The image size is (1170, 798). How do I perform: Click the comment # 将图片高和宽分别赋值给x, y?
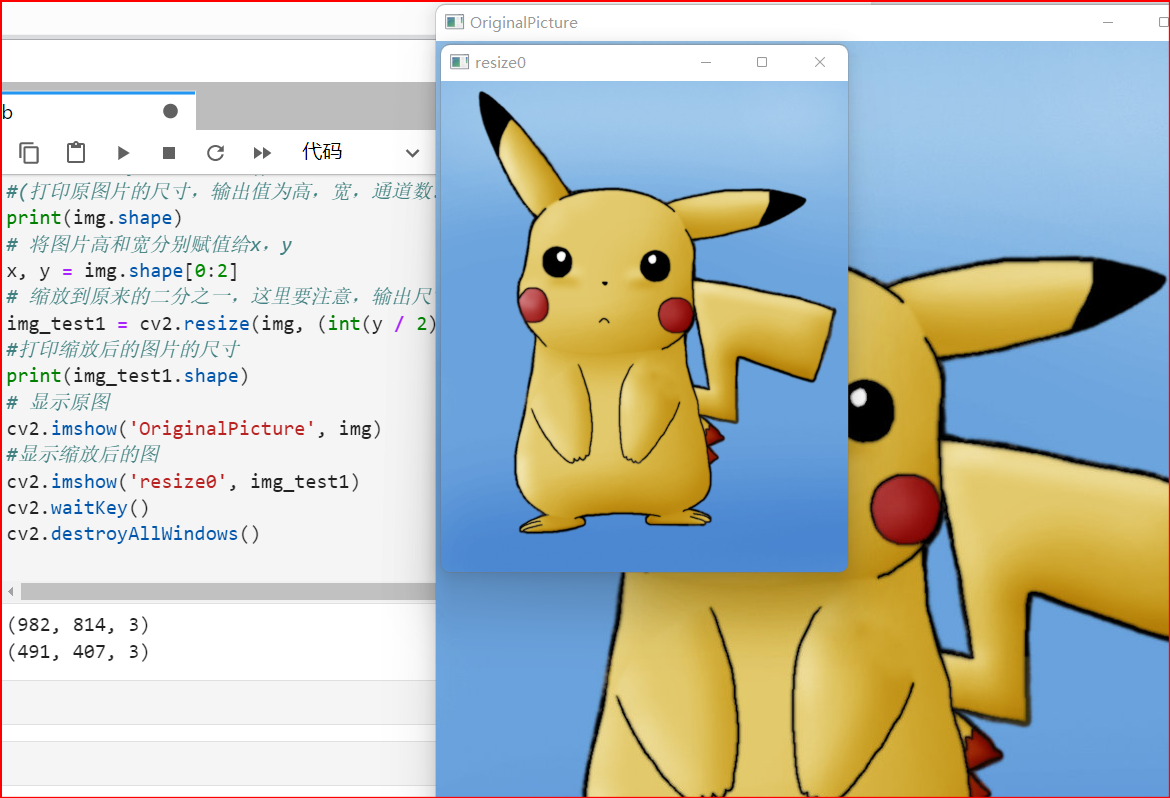point(149,244)
